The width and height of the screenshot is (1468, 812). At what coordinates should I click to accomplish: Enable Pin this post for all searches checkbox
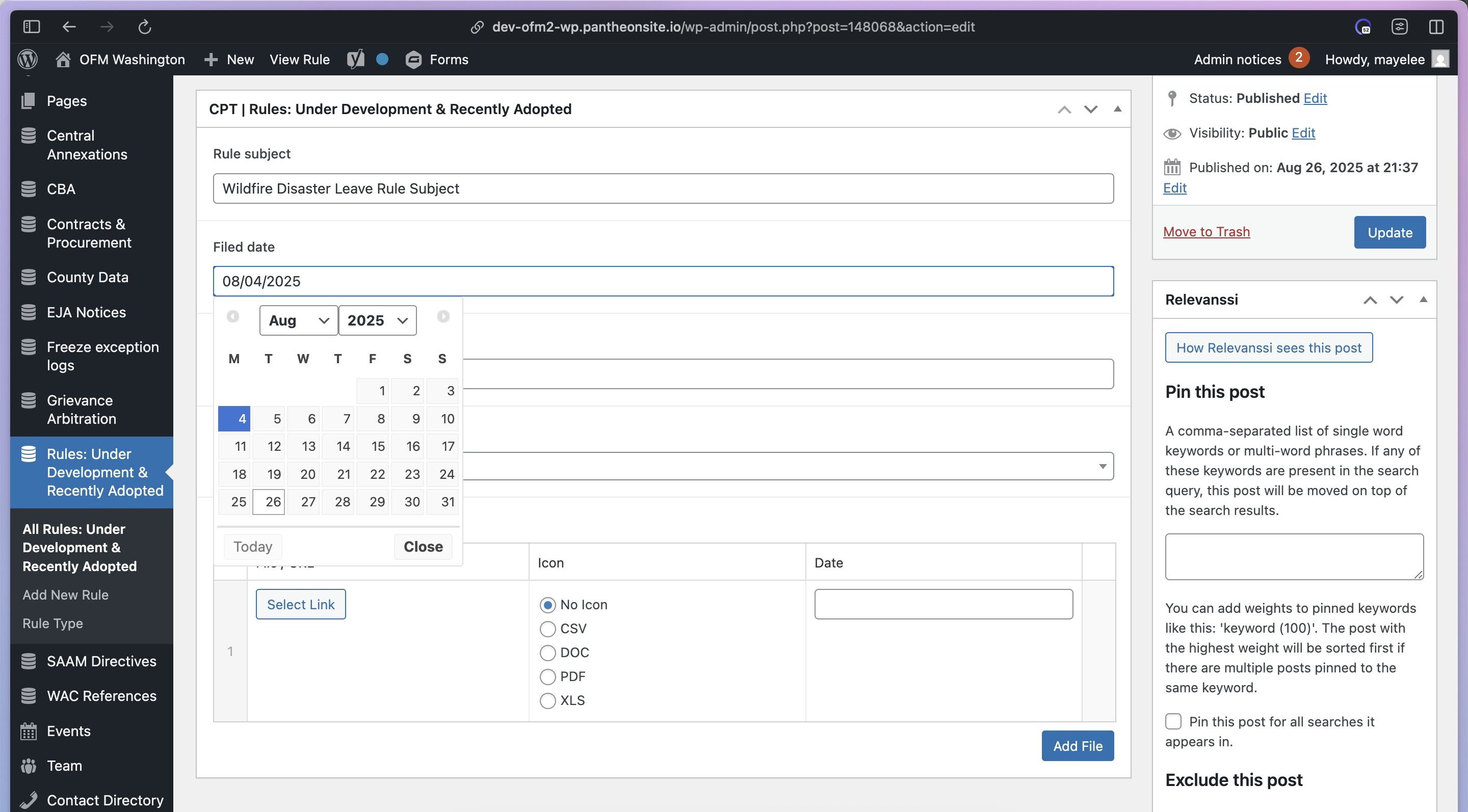[1173, 721]
